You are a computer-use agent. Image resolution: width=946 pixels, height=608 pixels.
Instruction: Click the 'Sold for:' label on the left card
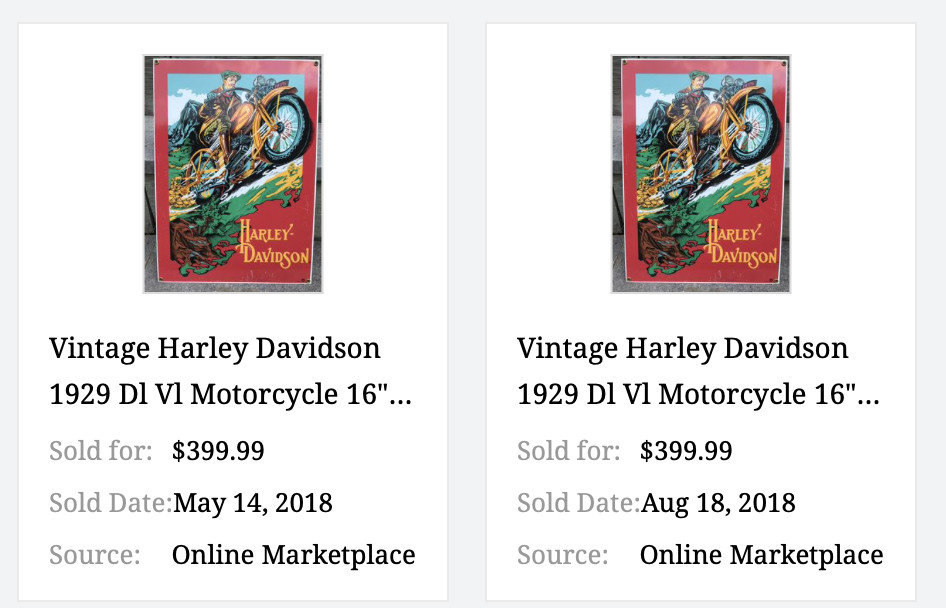coord(100,451)
